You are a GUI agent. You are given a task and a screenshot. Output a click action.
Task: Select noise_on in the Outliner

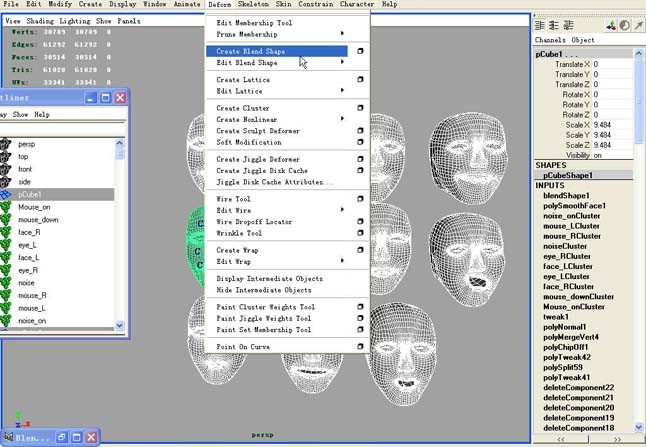(32, 321)
